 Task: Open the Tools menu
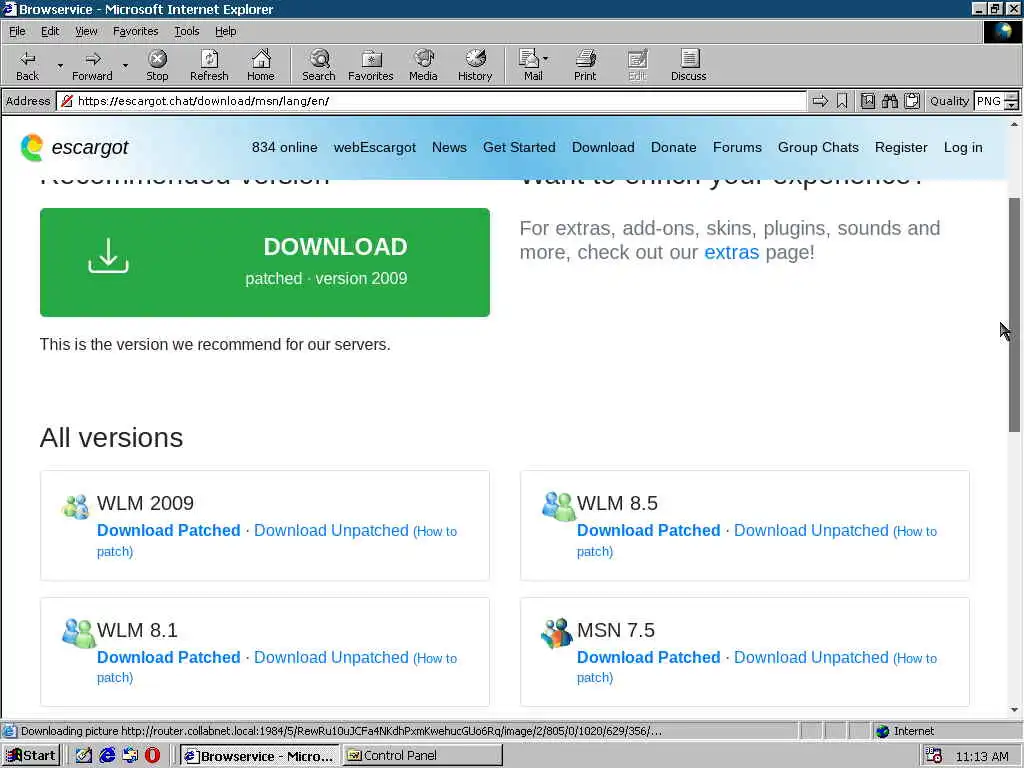pyautogui.click(x=186, y=31)
